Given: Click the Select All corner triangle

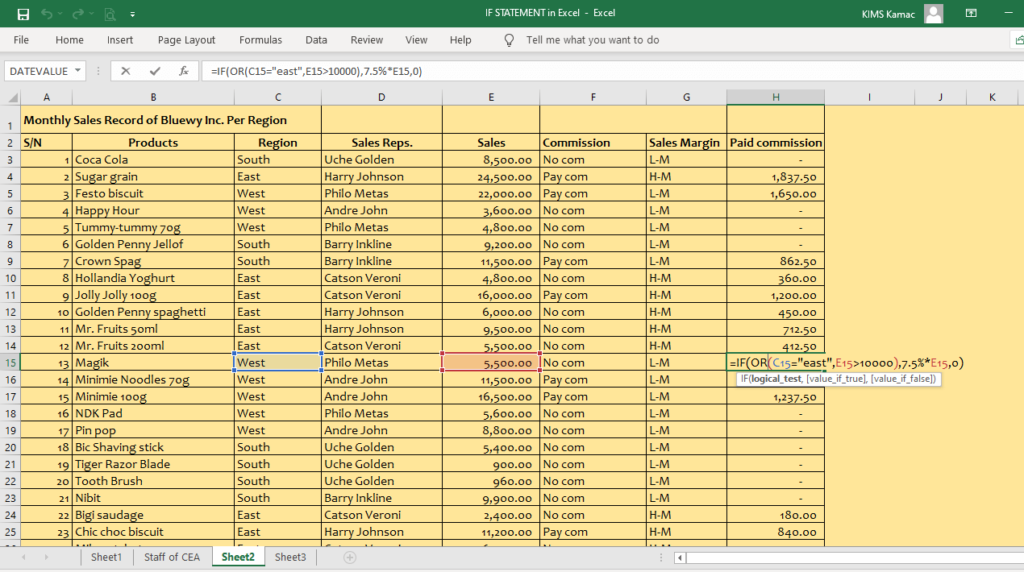Looking at the screenshot, I should (12, 97).
